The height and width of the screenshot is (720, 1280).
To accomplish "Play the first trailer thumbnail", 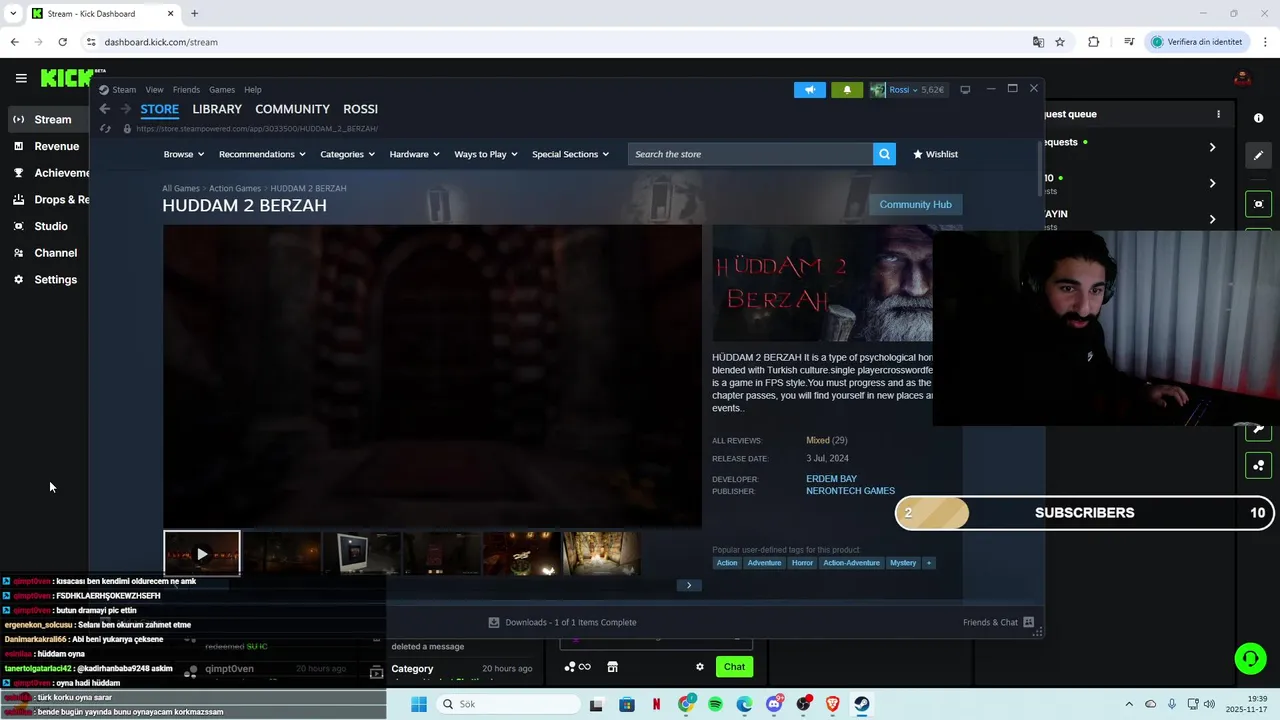I will [x=202, y=553].
